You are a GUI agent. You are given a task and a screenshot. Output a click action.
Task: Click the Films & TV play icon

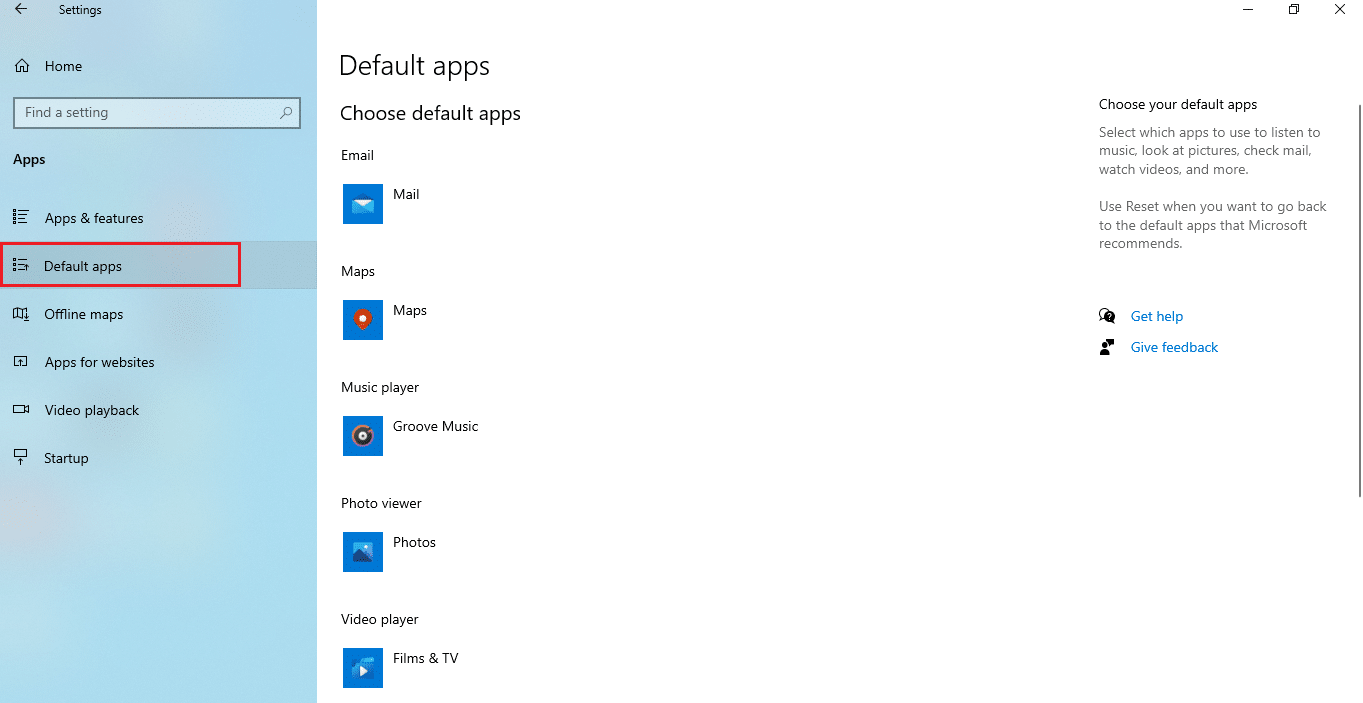point(363,668)
